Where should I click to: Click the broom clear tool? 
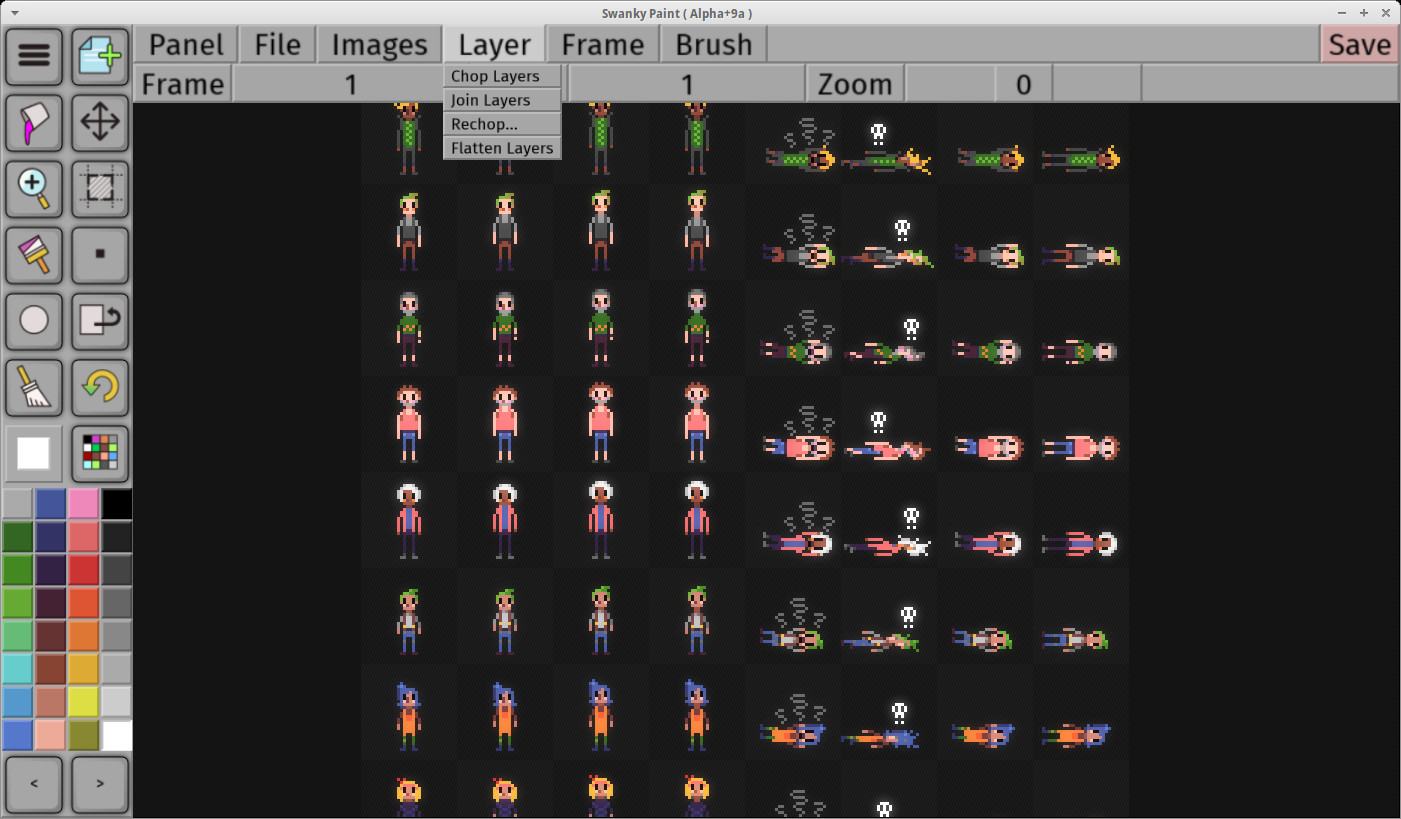[x=34, y=387]
